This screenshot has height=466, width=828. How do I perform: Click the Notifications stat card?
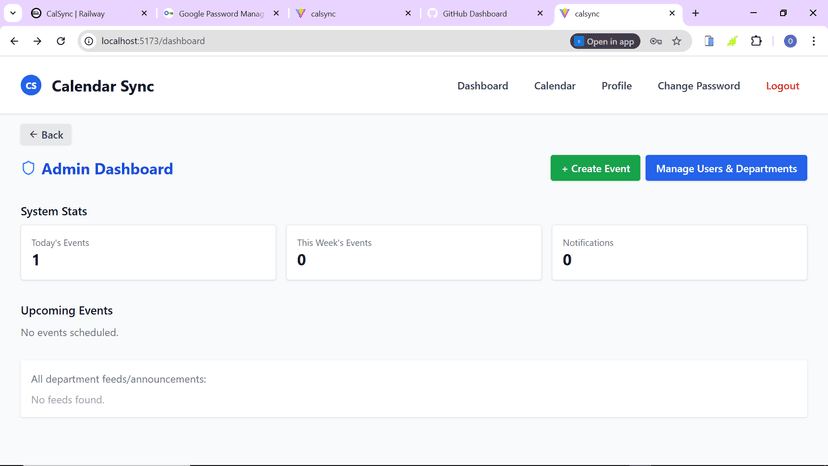[x=680, y=253]
